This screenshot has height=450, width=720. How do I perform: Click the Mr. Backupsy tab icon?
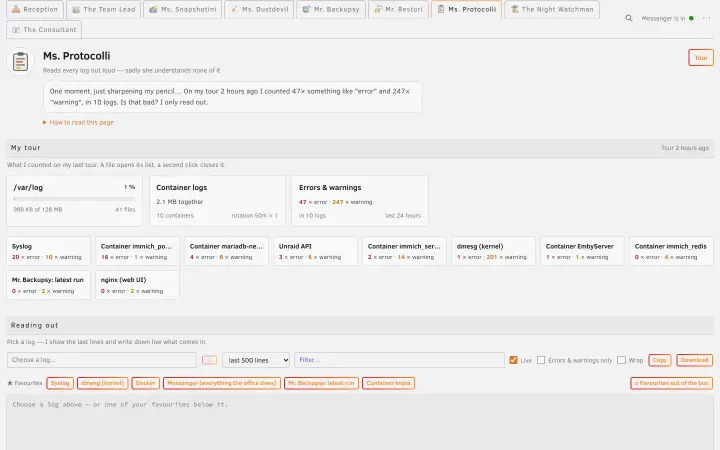point(306,9)
